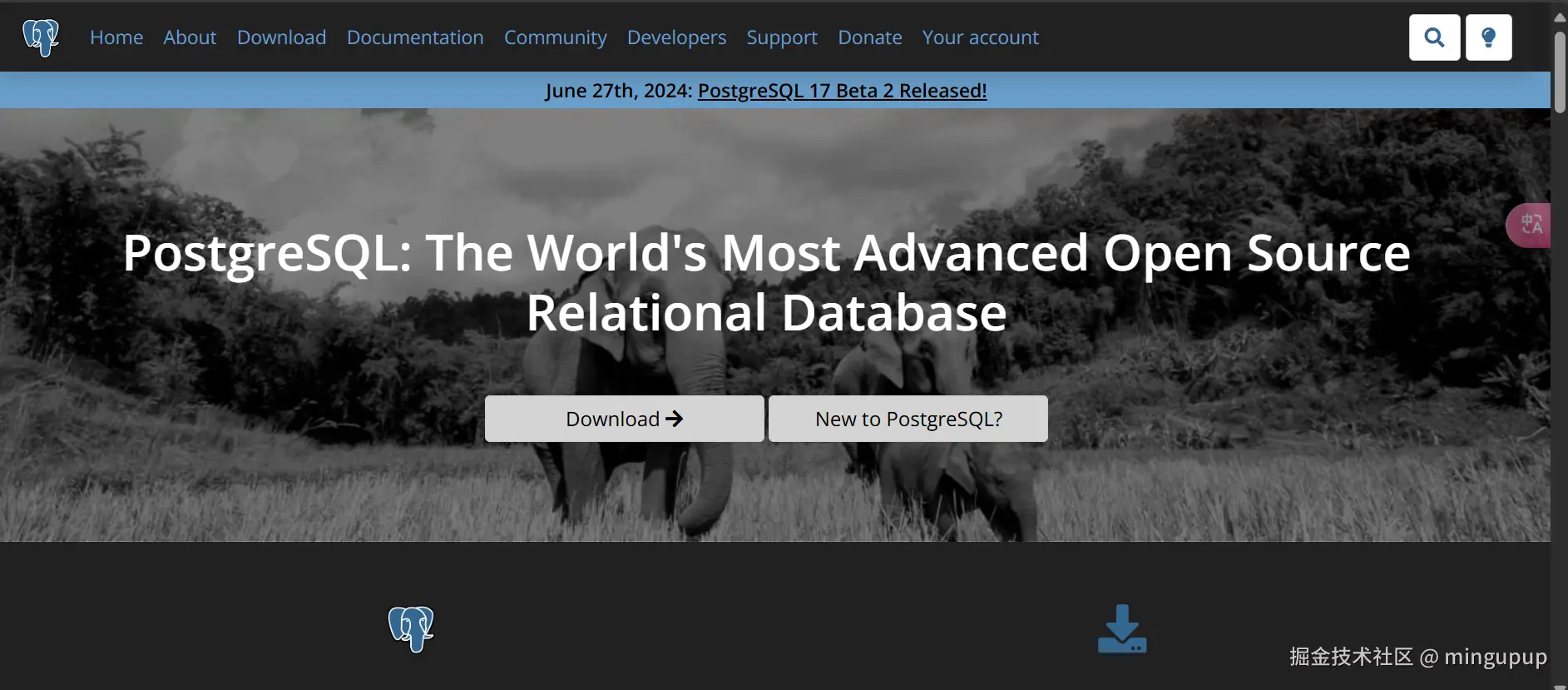Click the pink translate floating icon
Viewport: 1568px width, 690px height.
point(1531,225)
